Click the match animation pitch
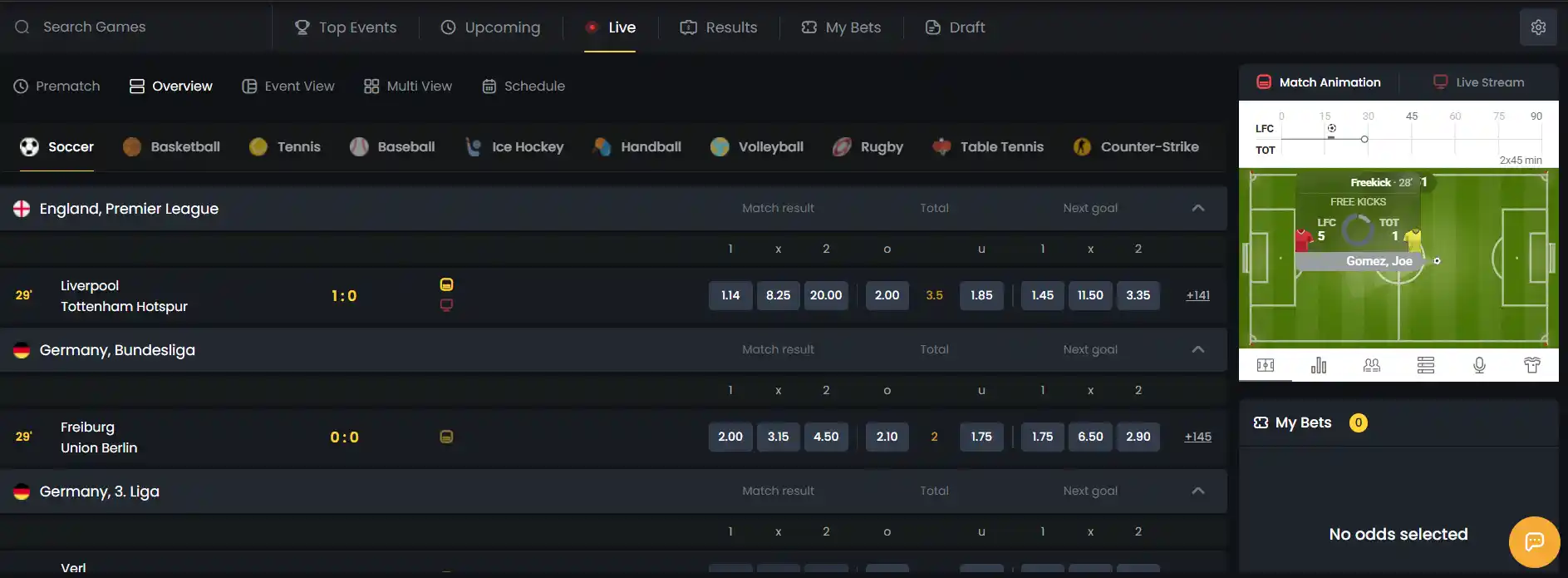Viewport: 1568px width, 578px height. pos(1398,258)
